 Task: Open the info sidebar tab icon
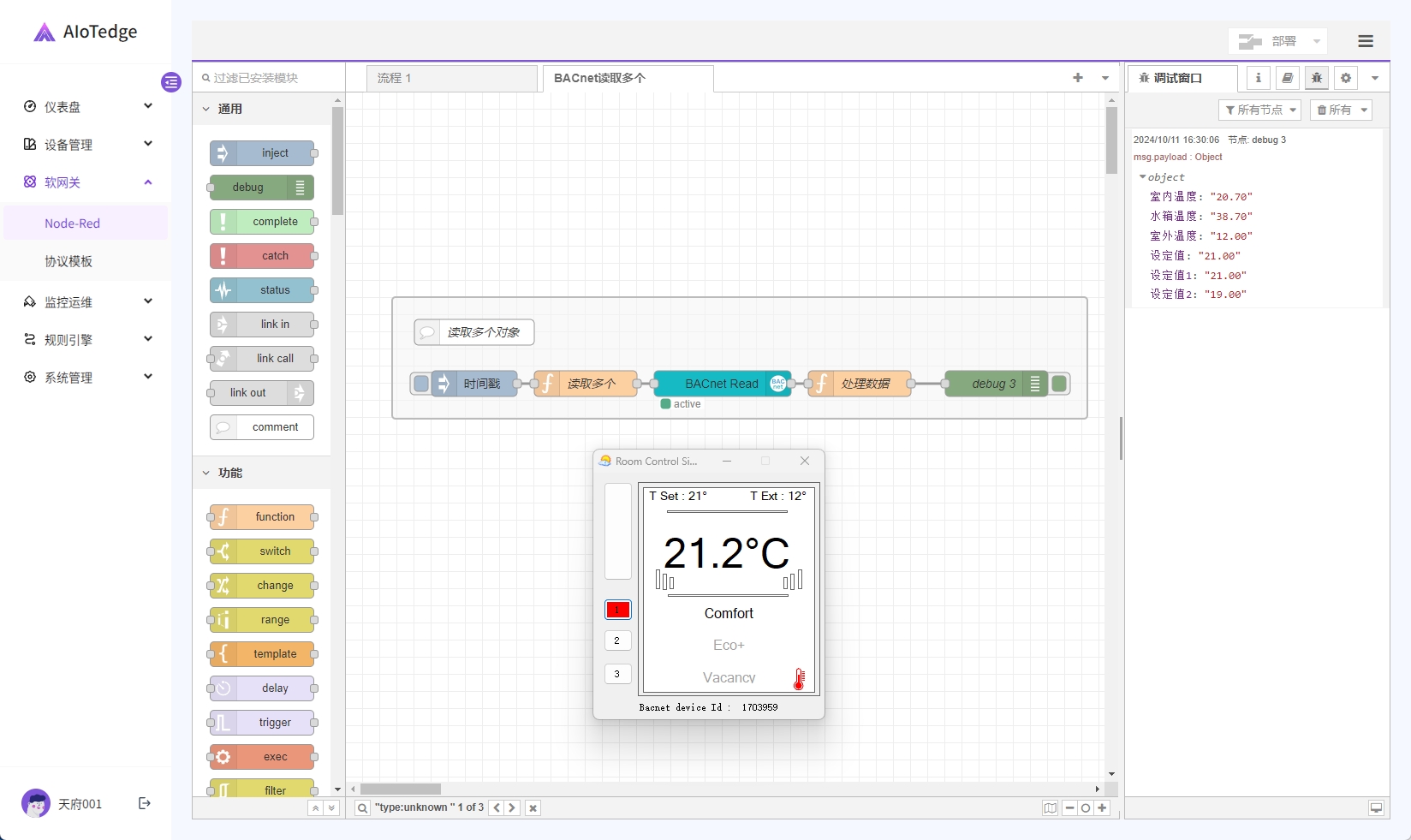[1258, 78]
